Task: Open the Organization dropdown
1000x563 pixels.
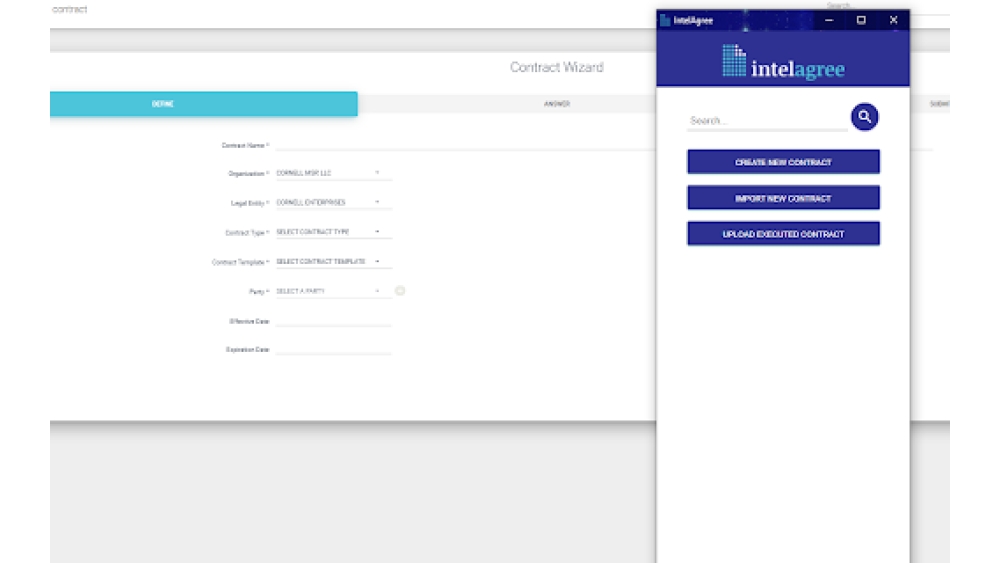Action: click(x=334, y=173)
